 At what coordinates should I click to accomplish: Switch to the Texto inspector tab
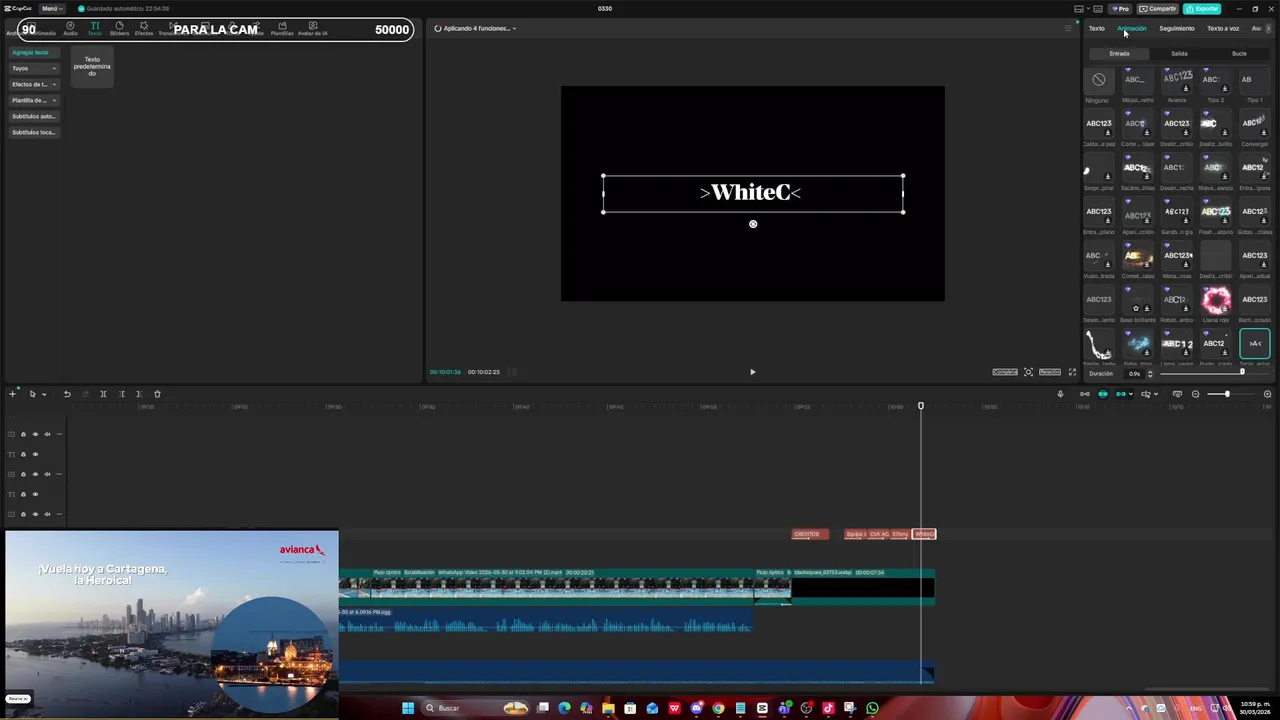tap(1097, 28)
